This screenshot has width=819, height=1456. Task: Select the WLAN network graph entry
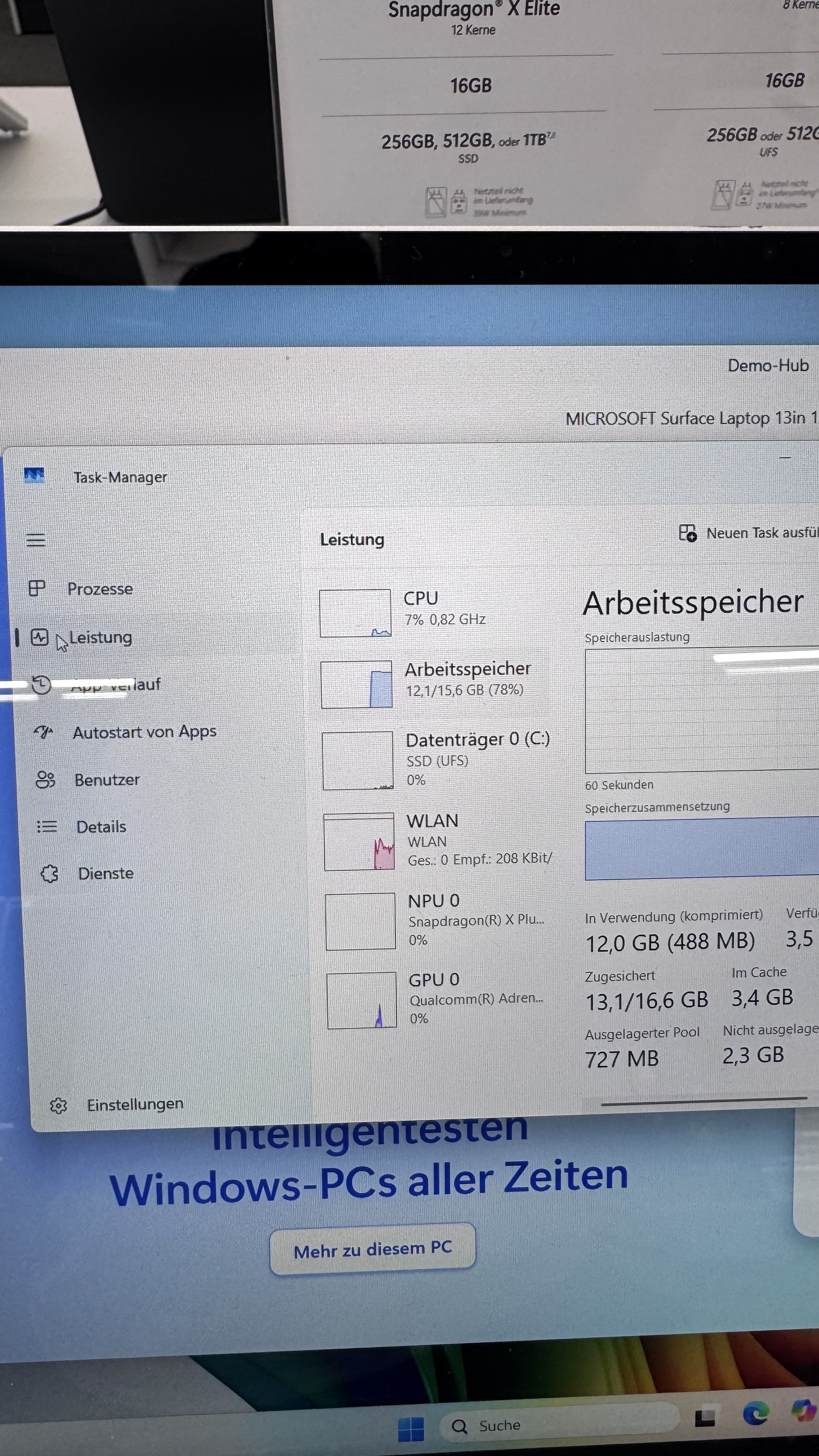pyautogui.click(x=439, y=842)
